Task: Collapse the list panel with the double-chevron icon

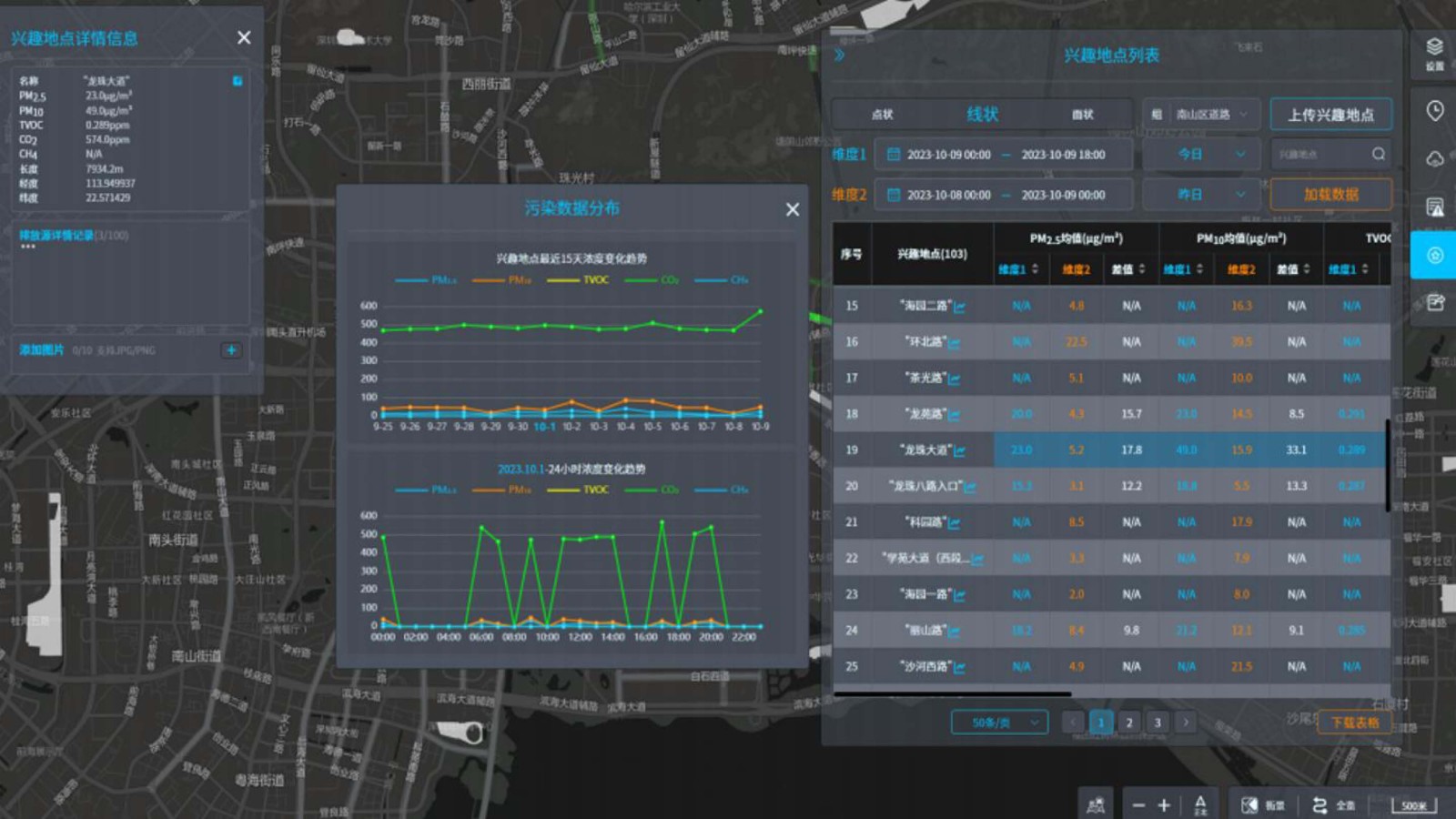Action: point(839,56)
